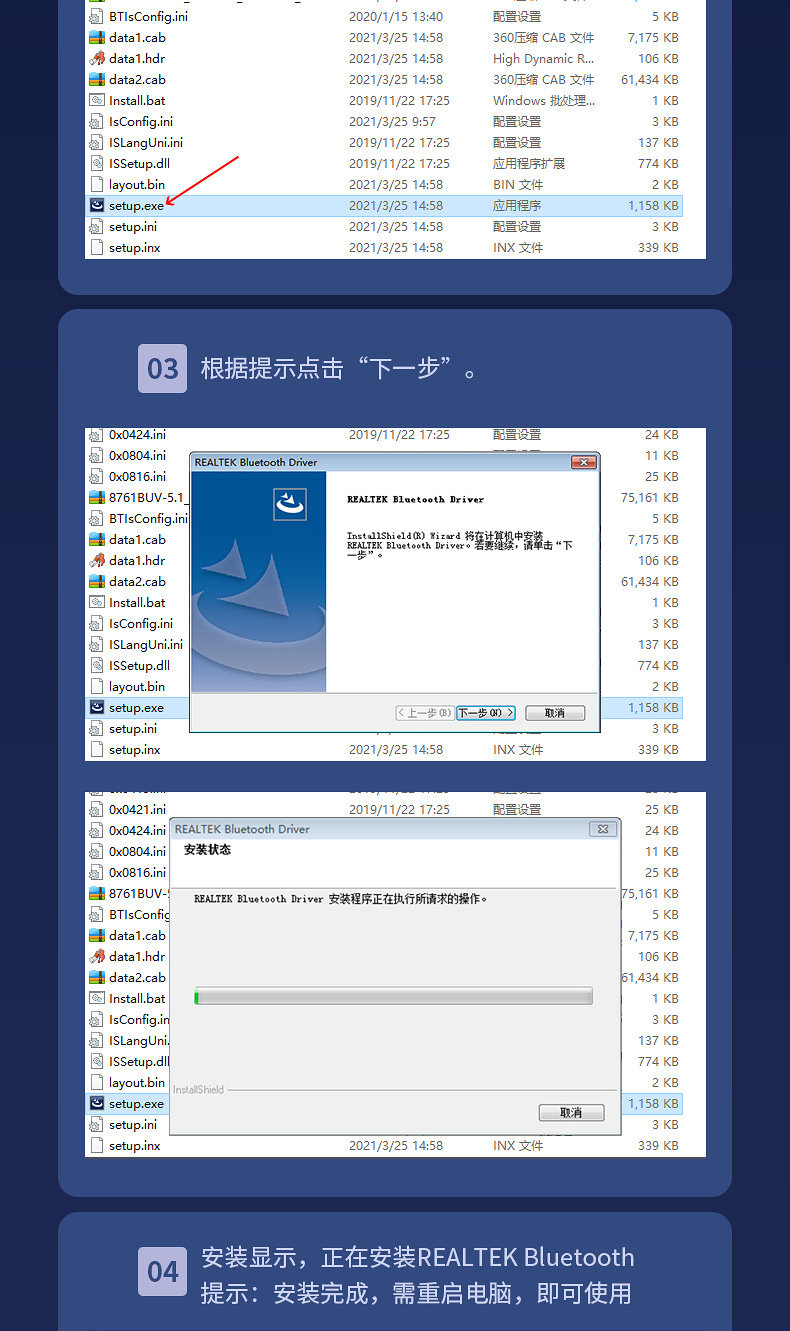The image size is (790, 1331).
Task: Click the data2.cab archive icon in the file list above step 03
Action: tap(97, 79)
